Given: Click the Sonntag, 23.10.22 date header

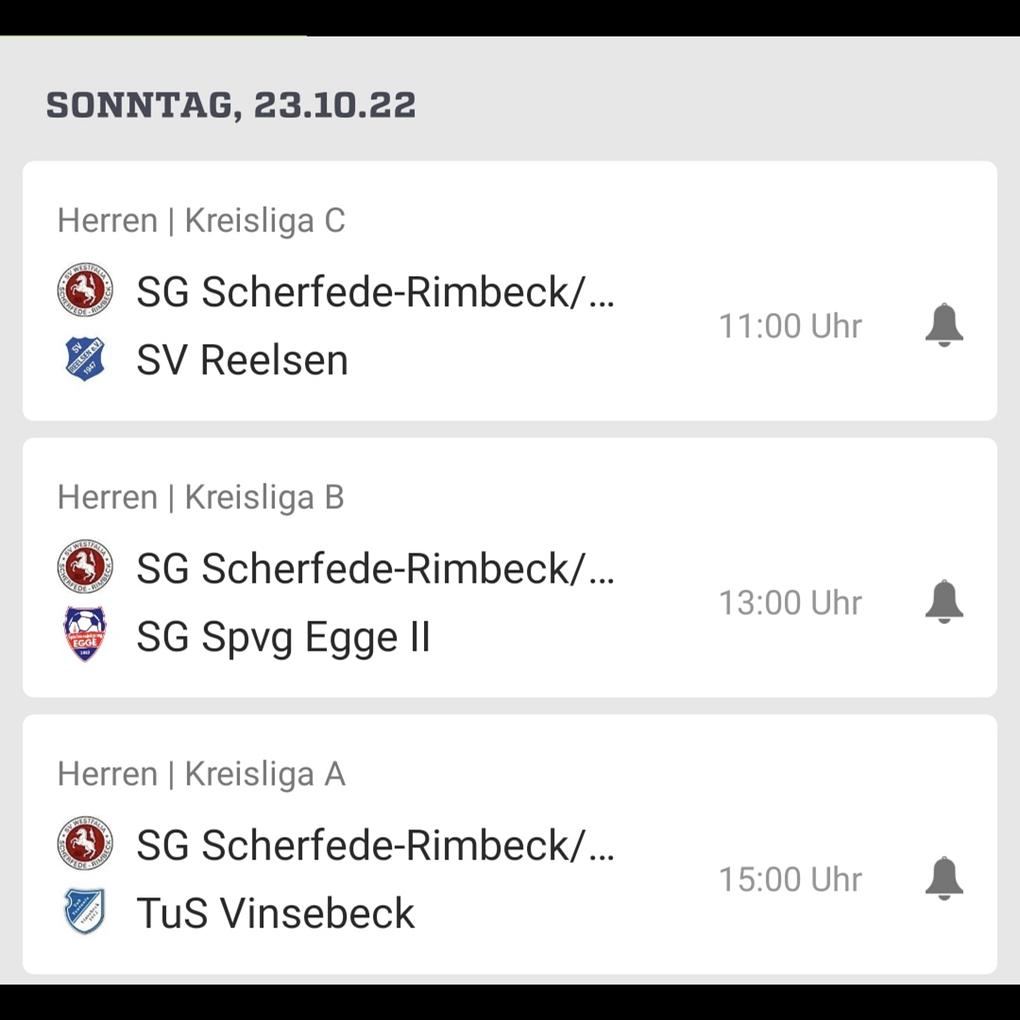Looking at the screenshot, I should 231,105.
